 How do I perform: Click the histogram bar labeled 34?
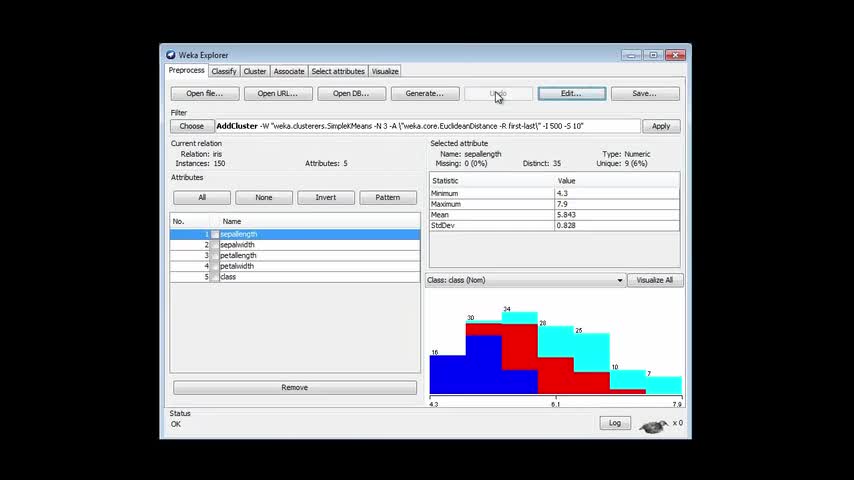[520, 353]
